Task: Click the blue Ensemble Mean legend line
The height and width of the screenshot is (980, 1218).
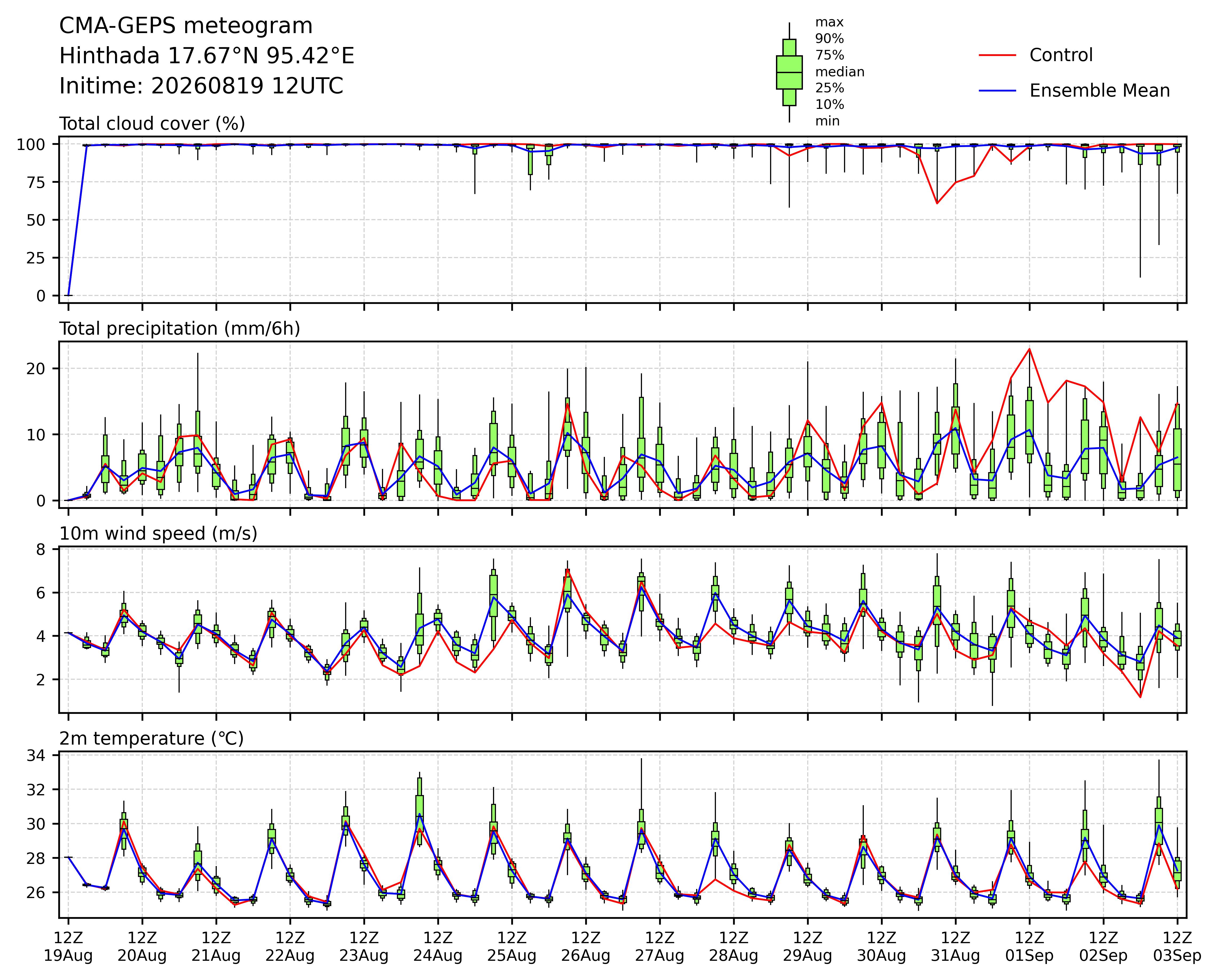Action: tap(997, 91)
